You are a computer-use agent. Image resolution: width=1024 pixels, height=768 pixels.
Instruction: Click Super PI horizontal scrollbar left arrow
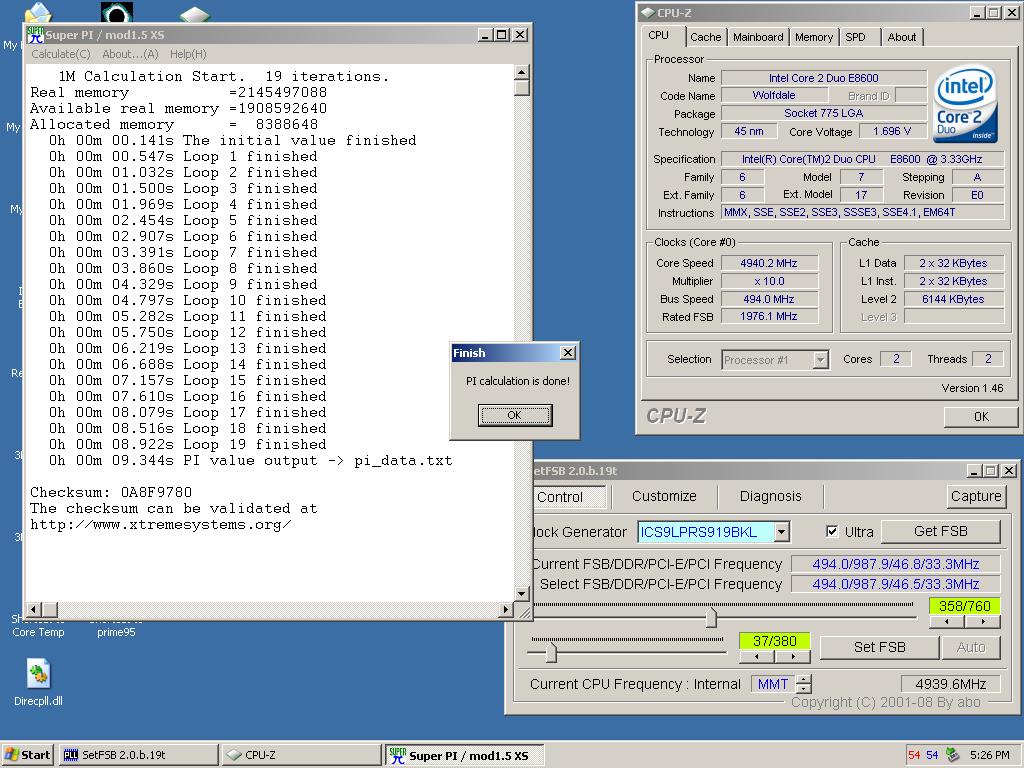[x=33, y=609]
